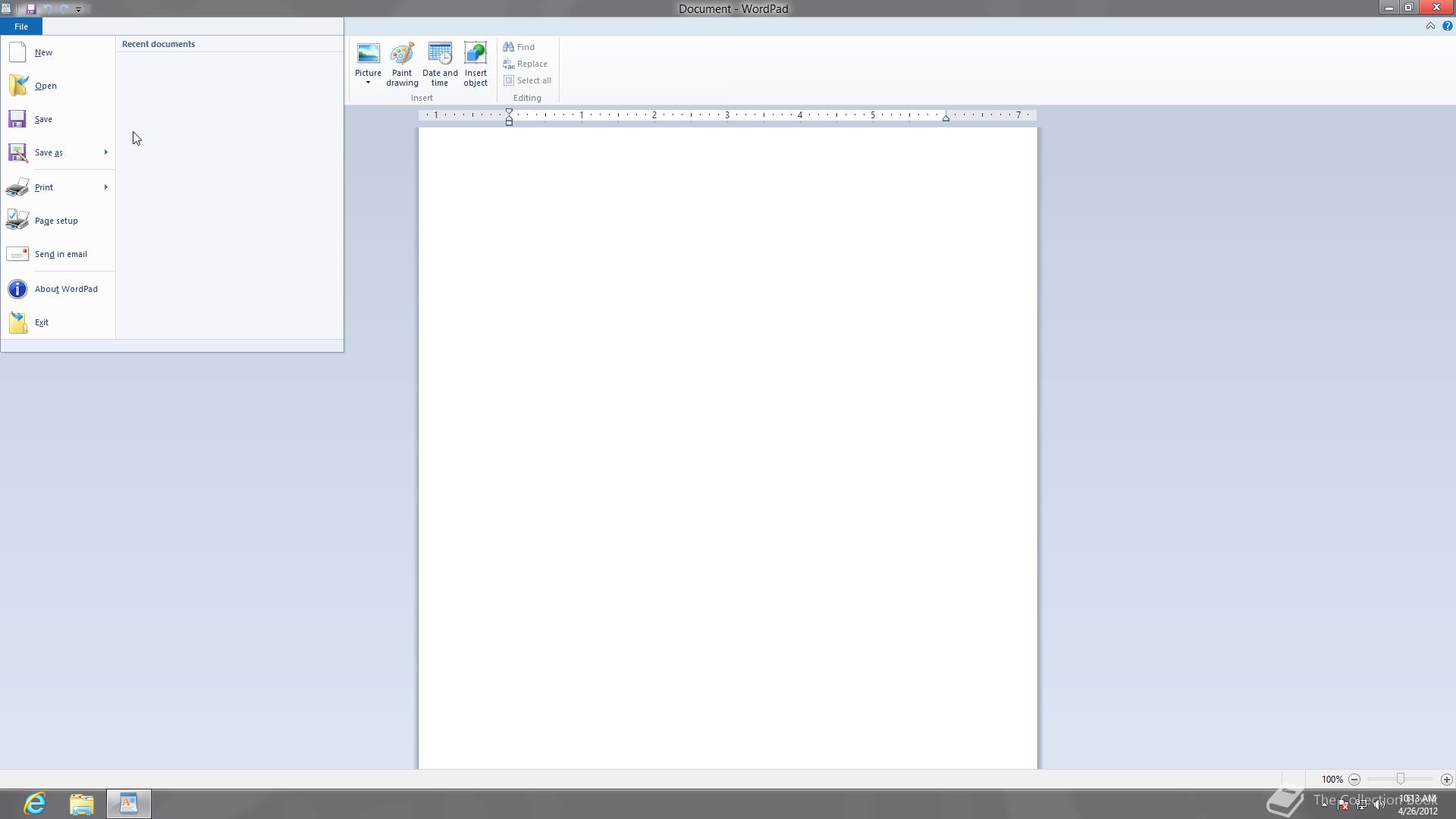Image resolution: width=1456 pixels, height=819 pixels.
Task: Click Select all in the Editing group
Action: tap(528, 80)
